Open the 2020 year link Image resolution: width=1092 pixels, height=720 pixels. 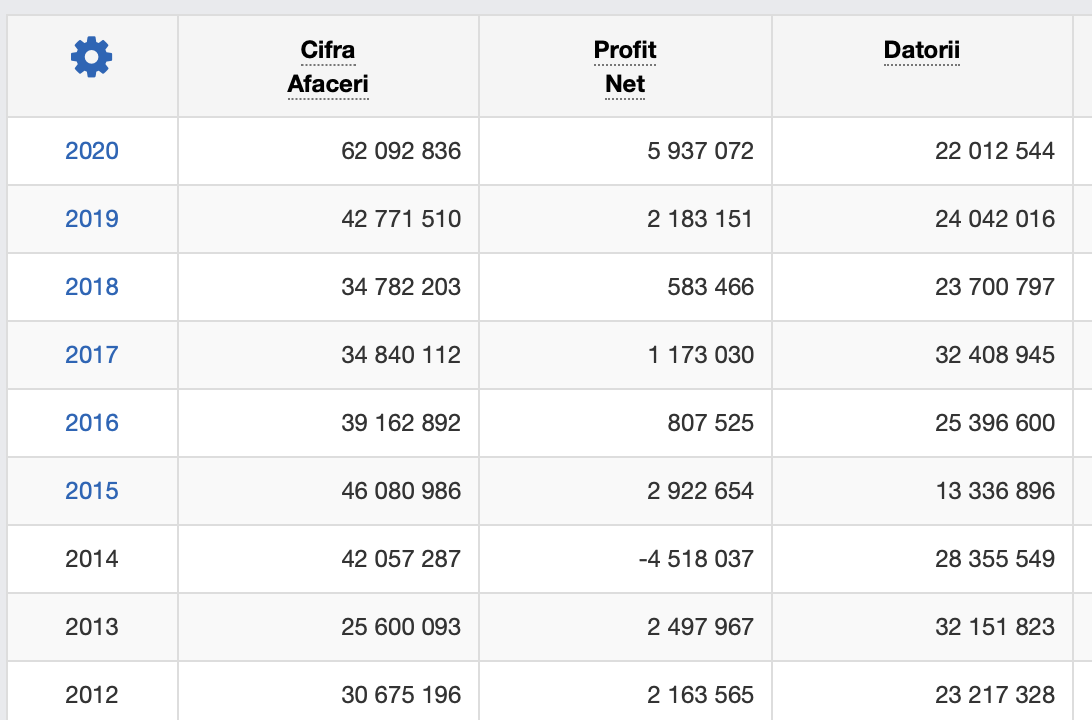pos(92,151)
